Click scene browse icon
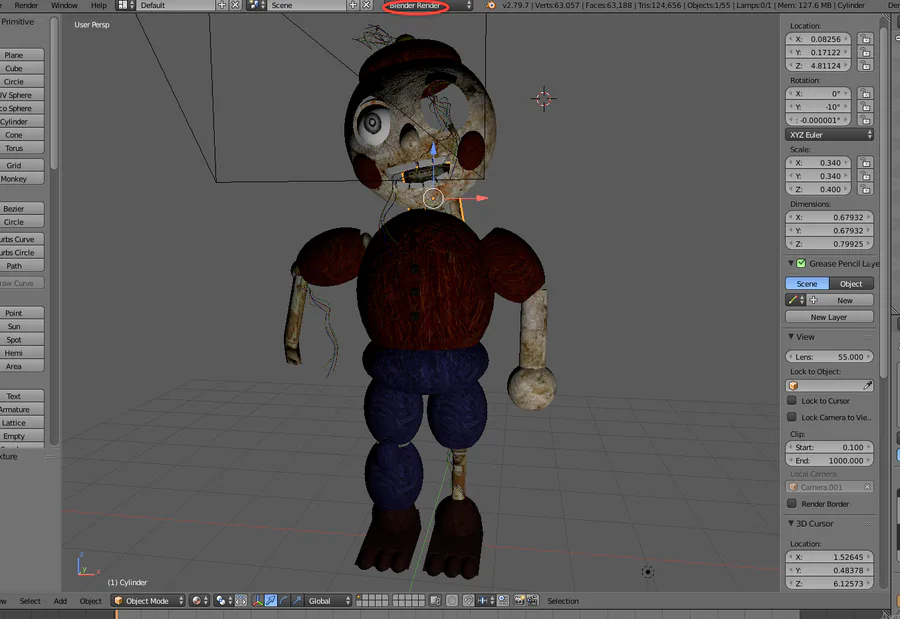900x619 pixels. 257,5
